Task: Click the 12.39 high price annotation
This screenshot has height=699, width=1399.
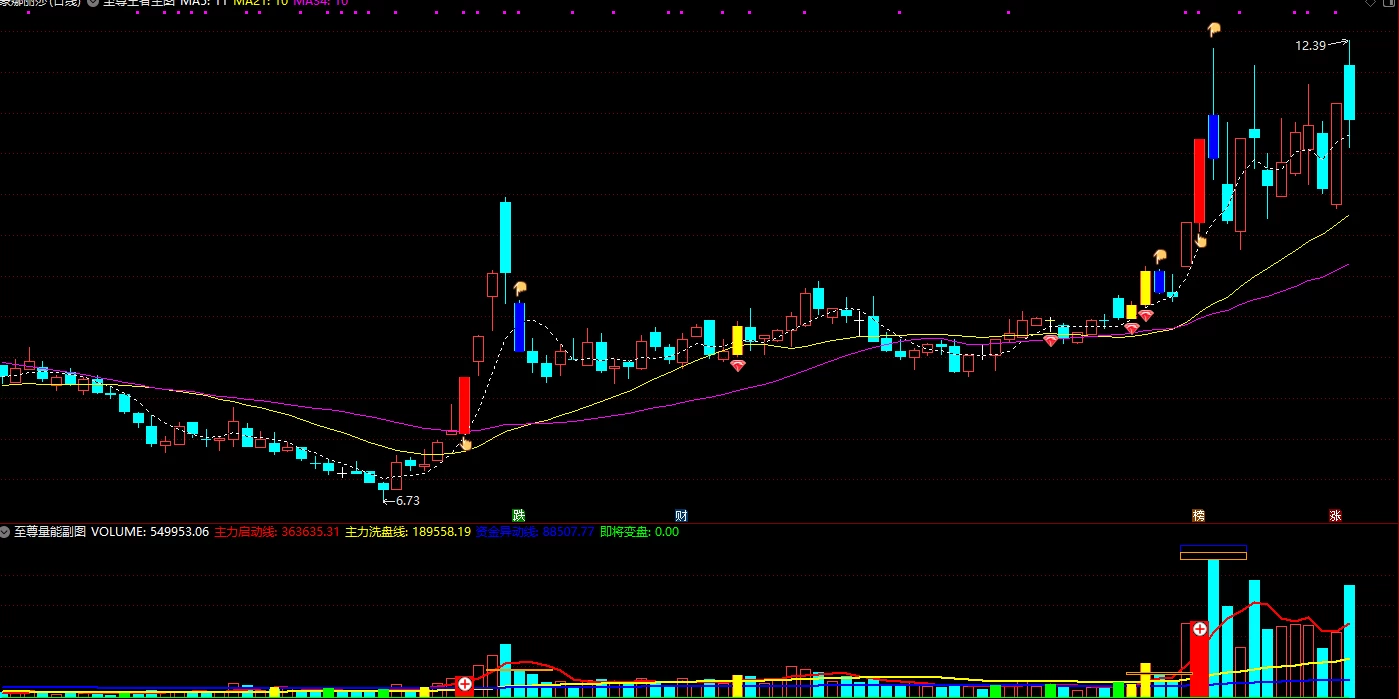Action: [x=1310, y=45]
